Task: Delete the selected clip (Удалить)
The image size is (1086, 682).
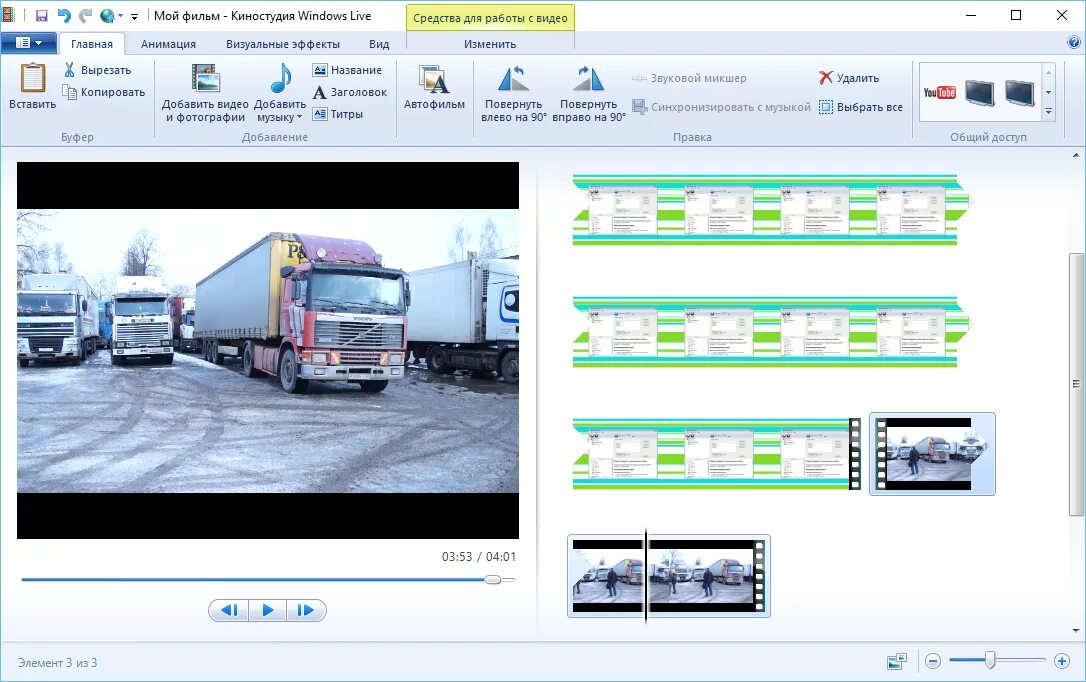Action: (x=848, y=78)
